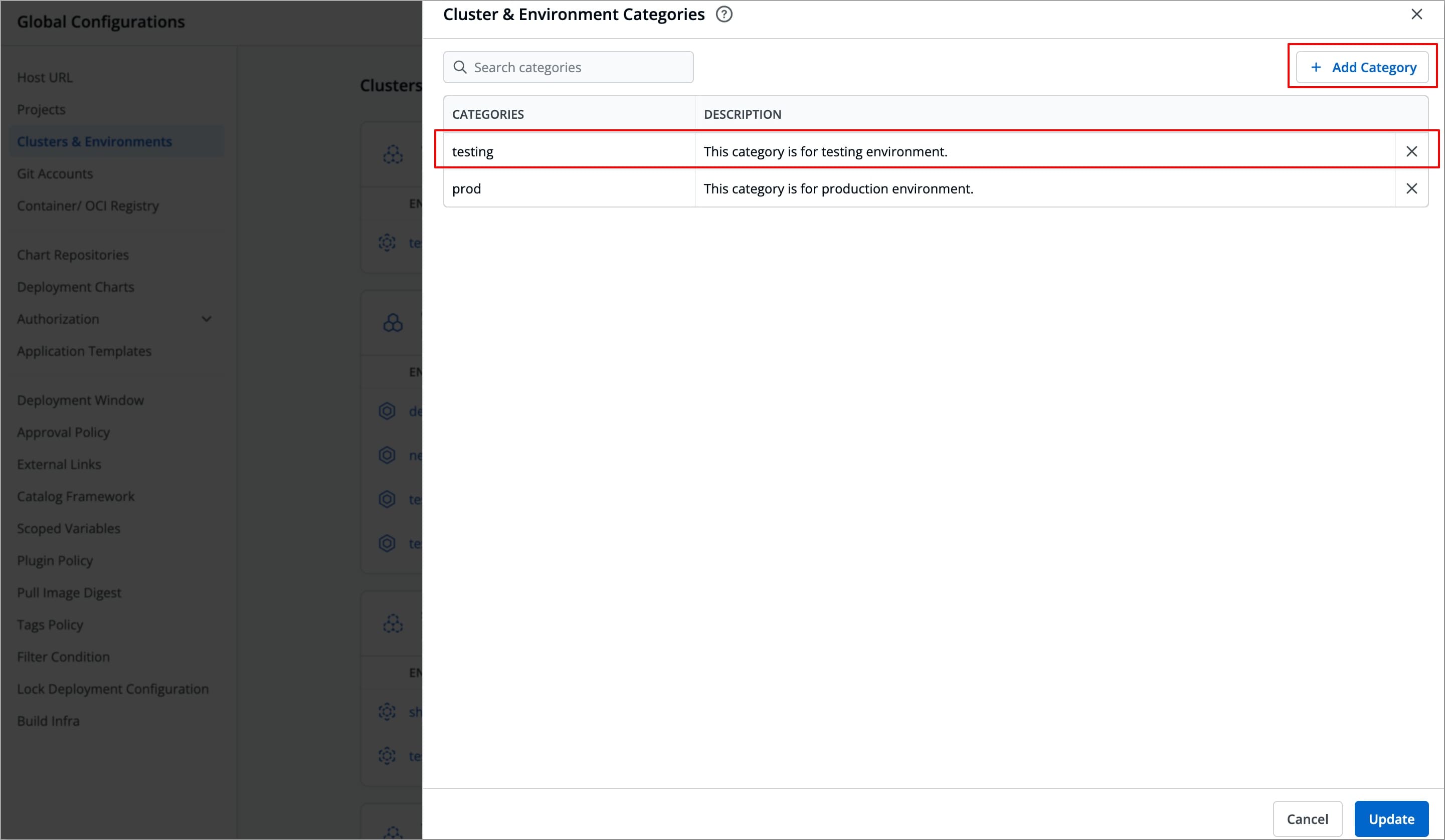This screenshot has height=840, width=1445.
Task: Click the Search categories field
Action: click(579, 68)
